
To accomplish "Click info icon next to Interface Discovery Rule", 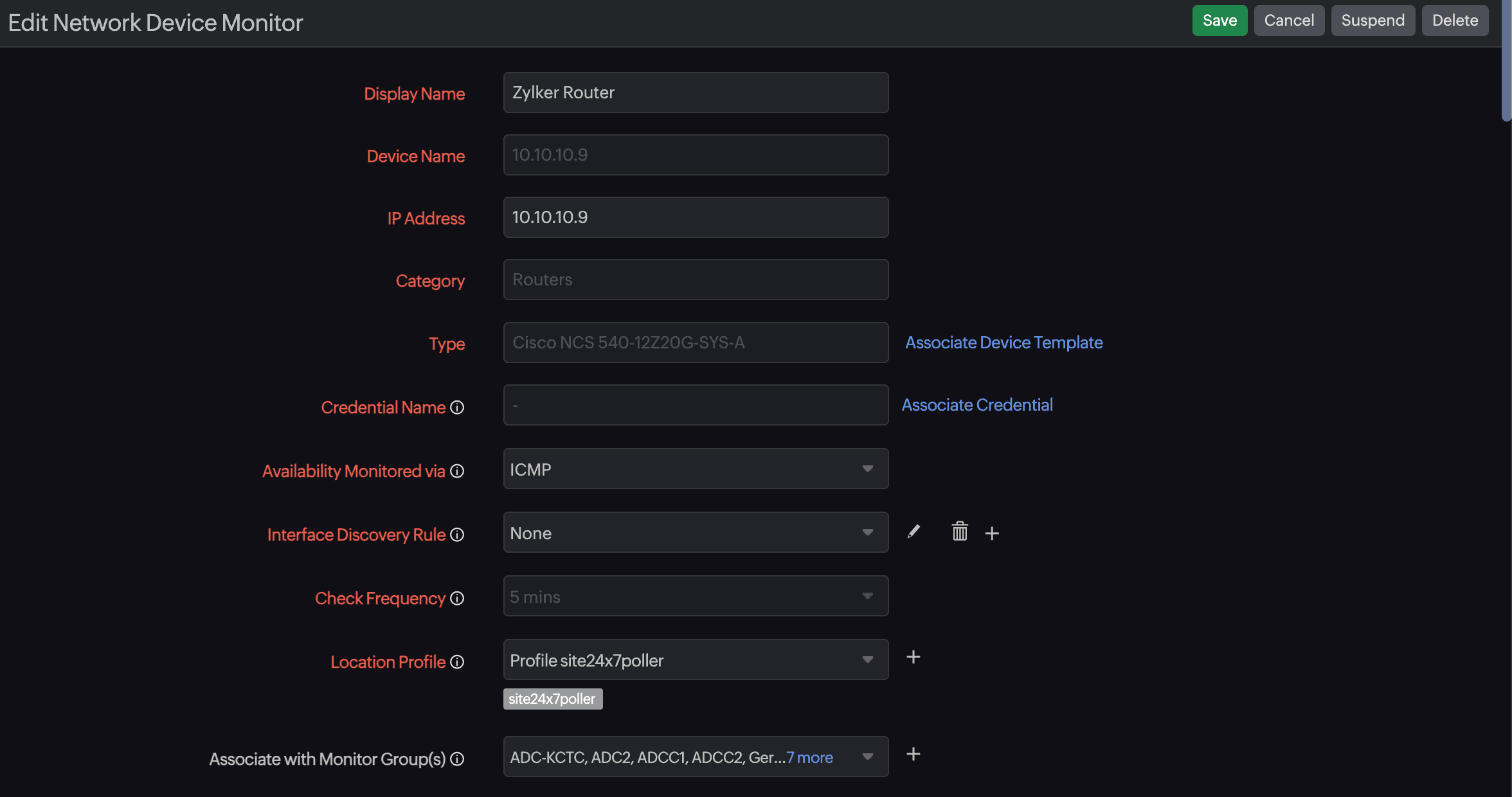I will click(x=457, y=535).
